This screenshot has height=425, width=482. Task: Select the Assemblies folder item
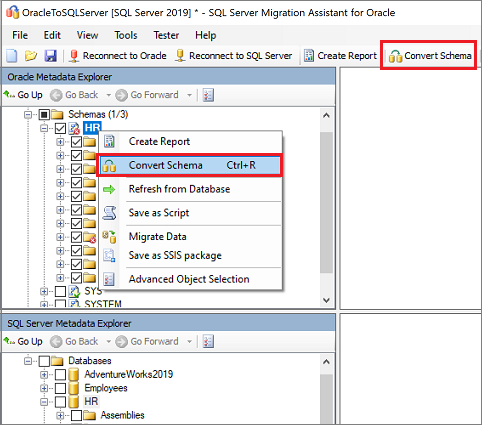122,415
